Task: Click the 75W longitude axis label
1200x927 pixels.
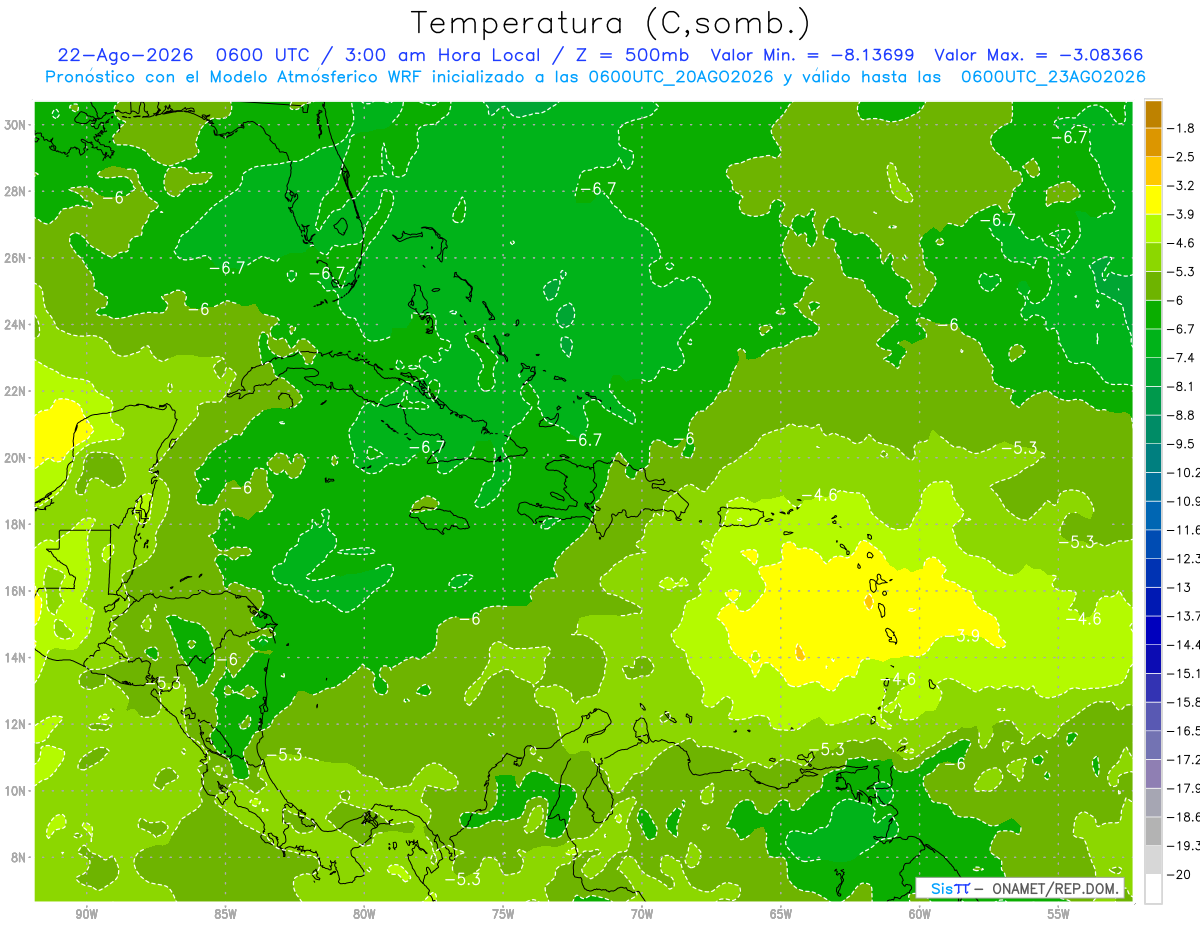Action: [503, 914]
